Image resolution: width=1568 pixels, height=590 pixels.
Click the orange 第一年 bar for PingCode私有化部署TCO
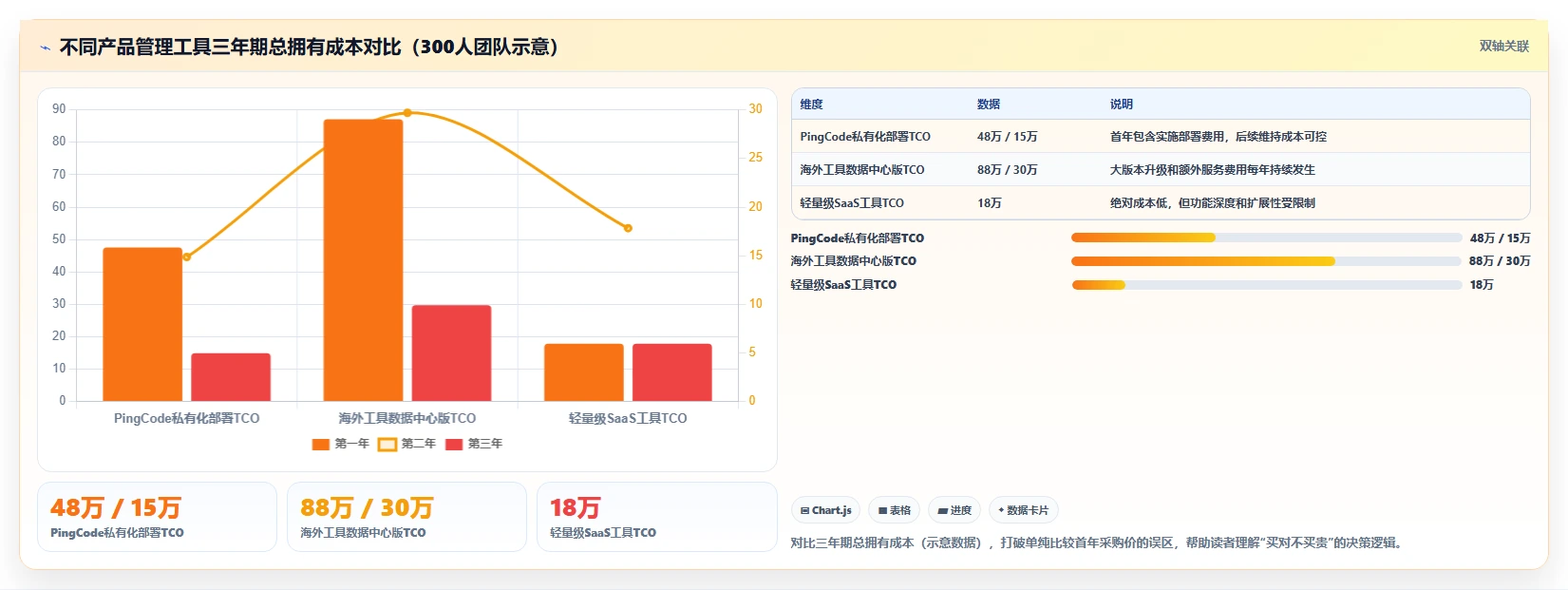[142, 324]
